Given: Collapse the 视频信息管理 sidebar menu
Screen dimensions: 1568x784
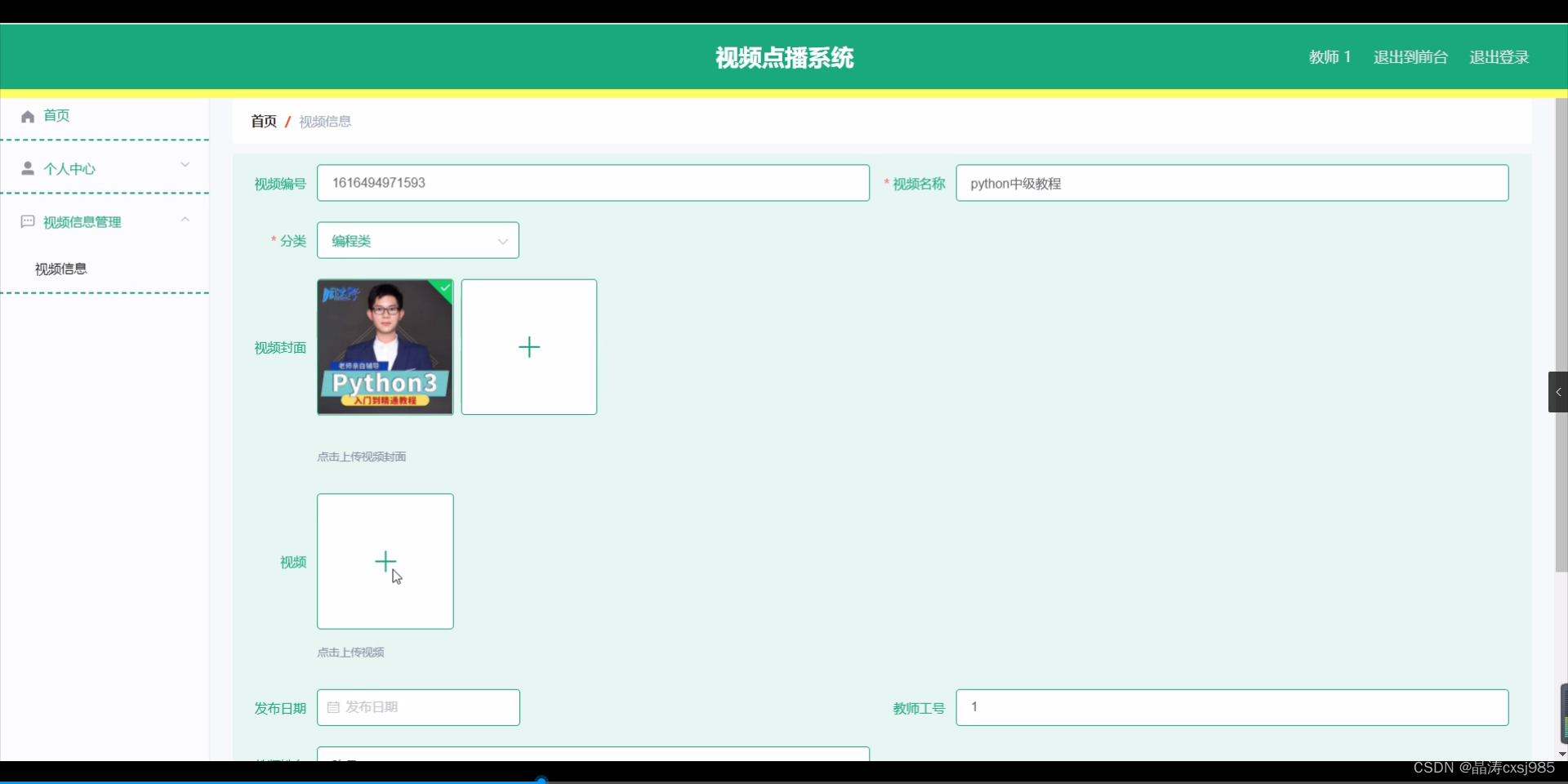Looking at the screenshot, I should [185, 219].
